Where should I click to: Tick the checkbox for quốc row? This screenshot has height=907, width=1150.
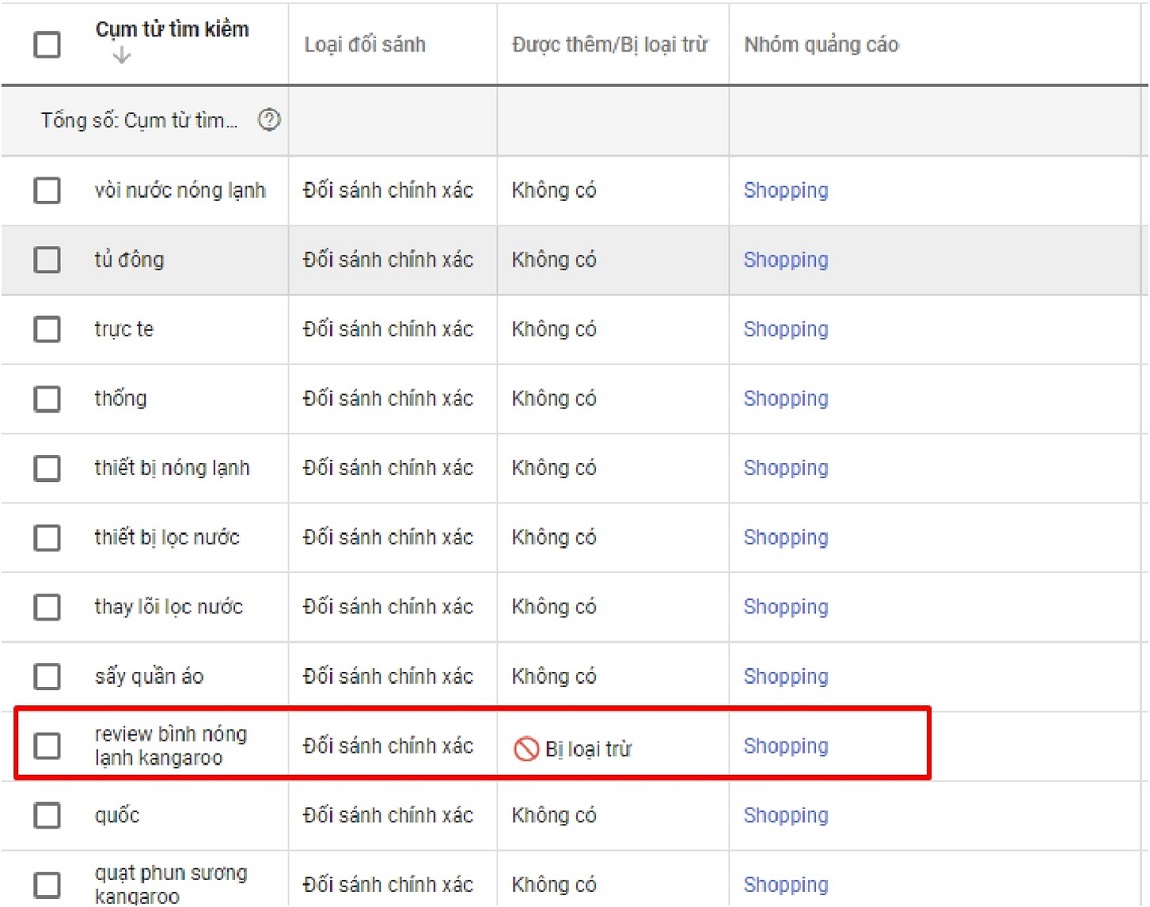click(47, 815)
